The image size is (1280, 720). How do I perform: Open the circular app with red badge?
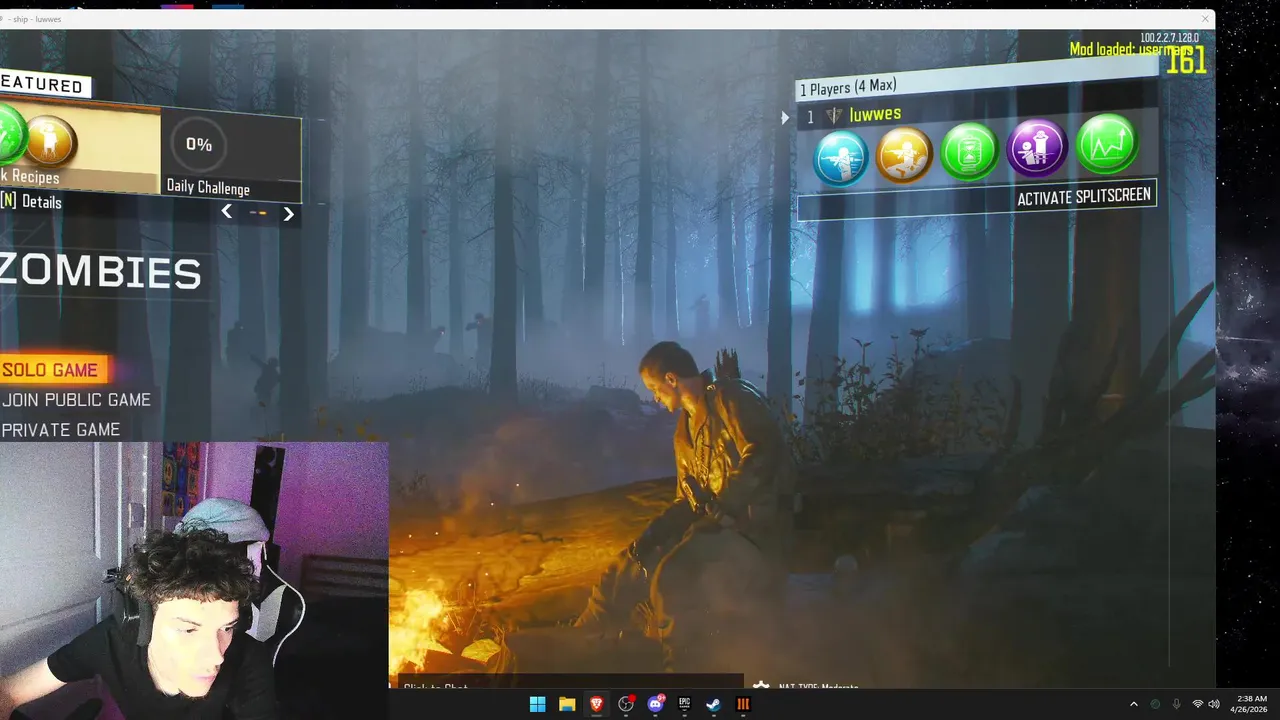click(x=626, y=704)
